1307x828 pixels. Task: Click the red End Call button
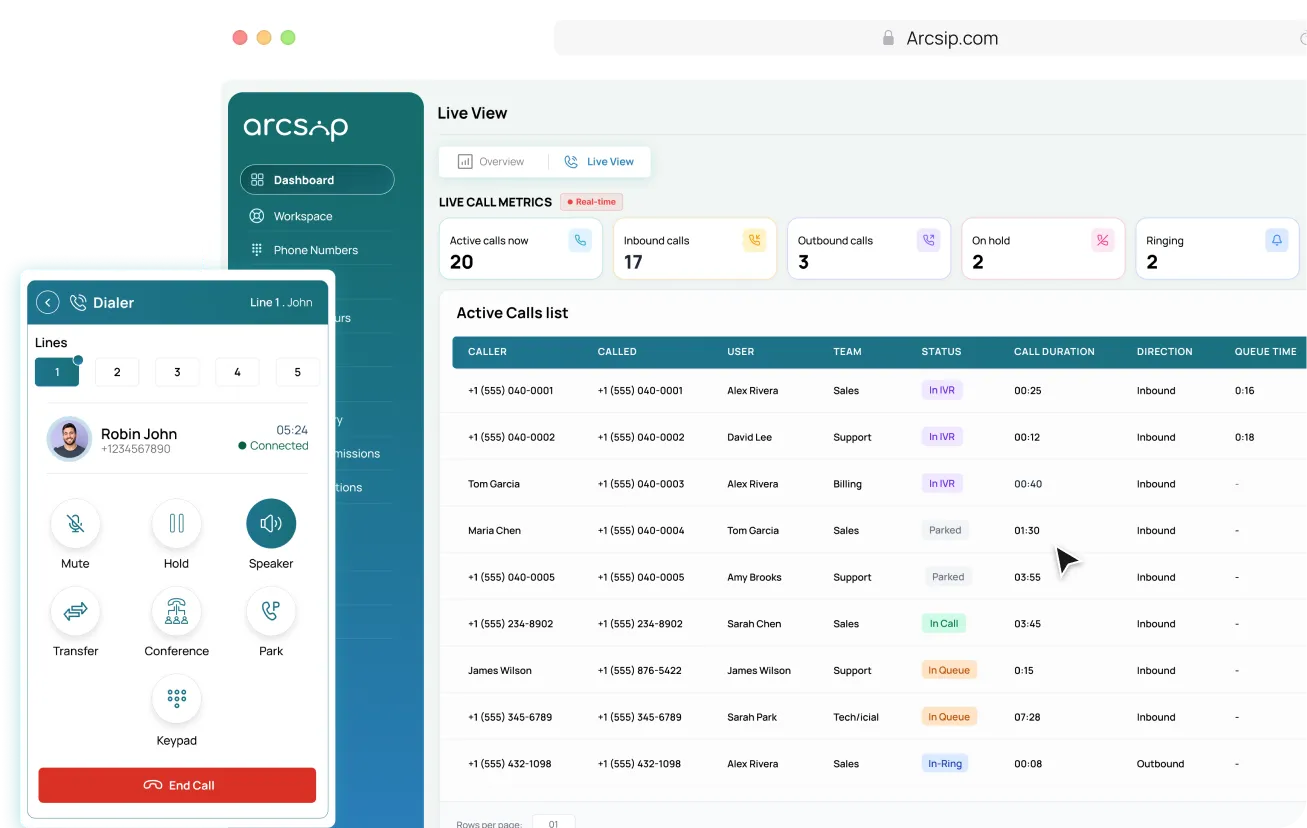tap(177, 785)
